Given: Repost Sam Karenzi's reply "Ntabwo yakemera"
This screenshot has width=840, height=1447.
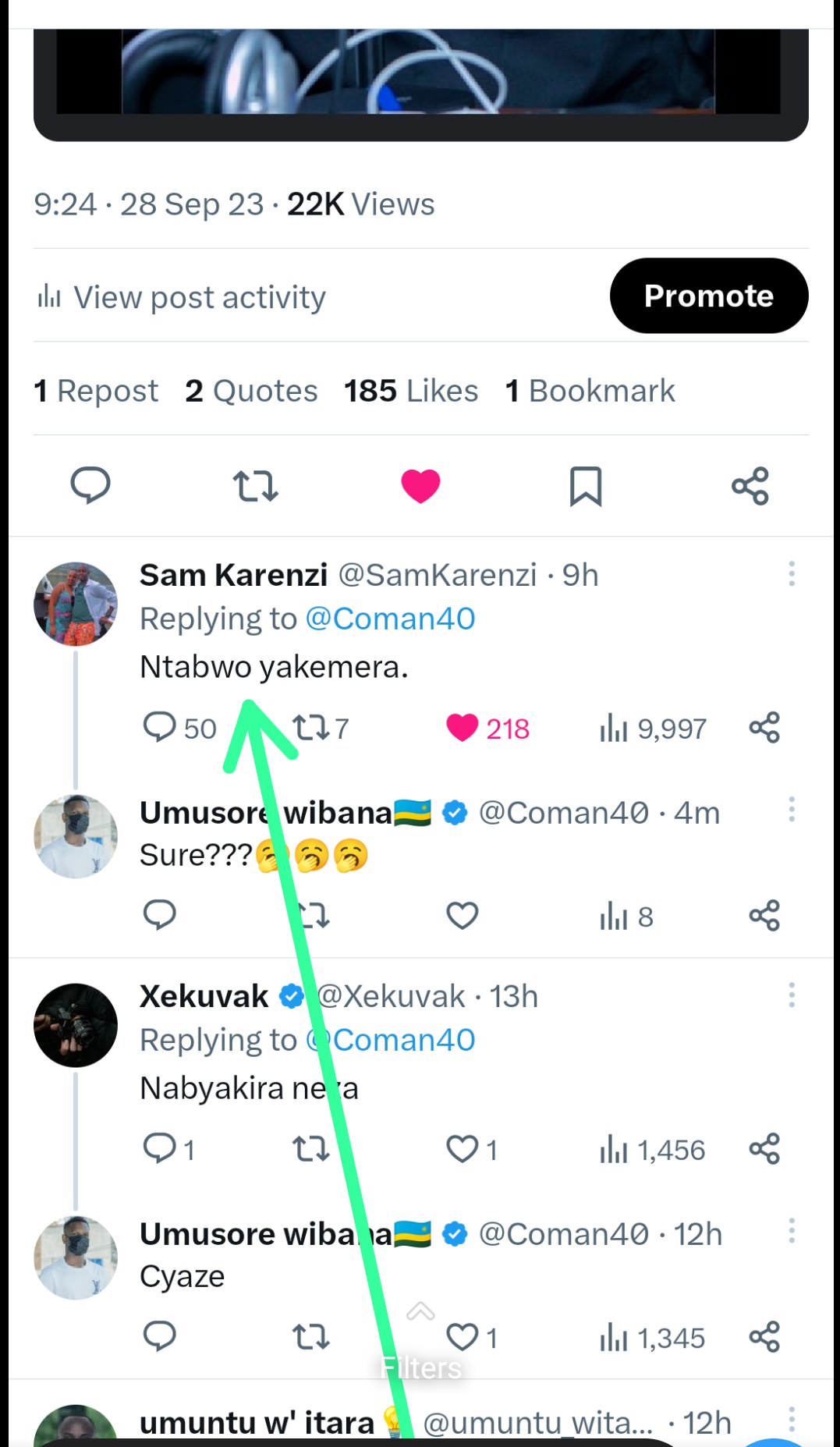Looking at the screenshot, I should (x=311, y=728).
